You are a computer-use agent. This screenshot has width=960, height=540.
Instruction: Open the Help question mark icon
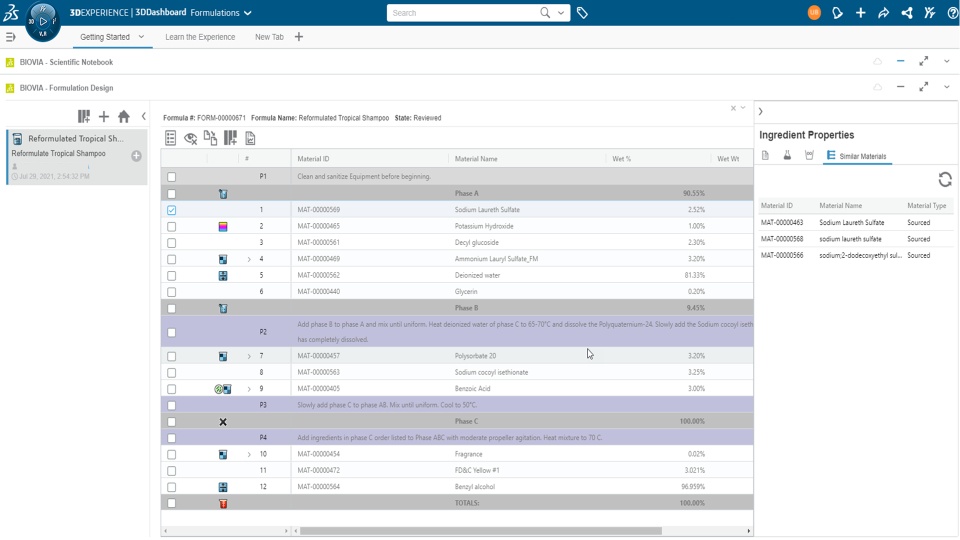point(953,13)
